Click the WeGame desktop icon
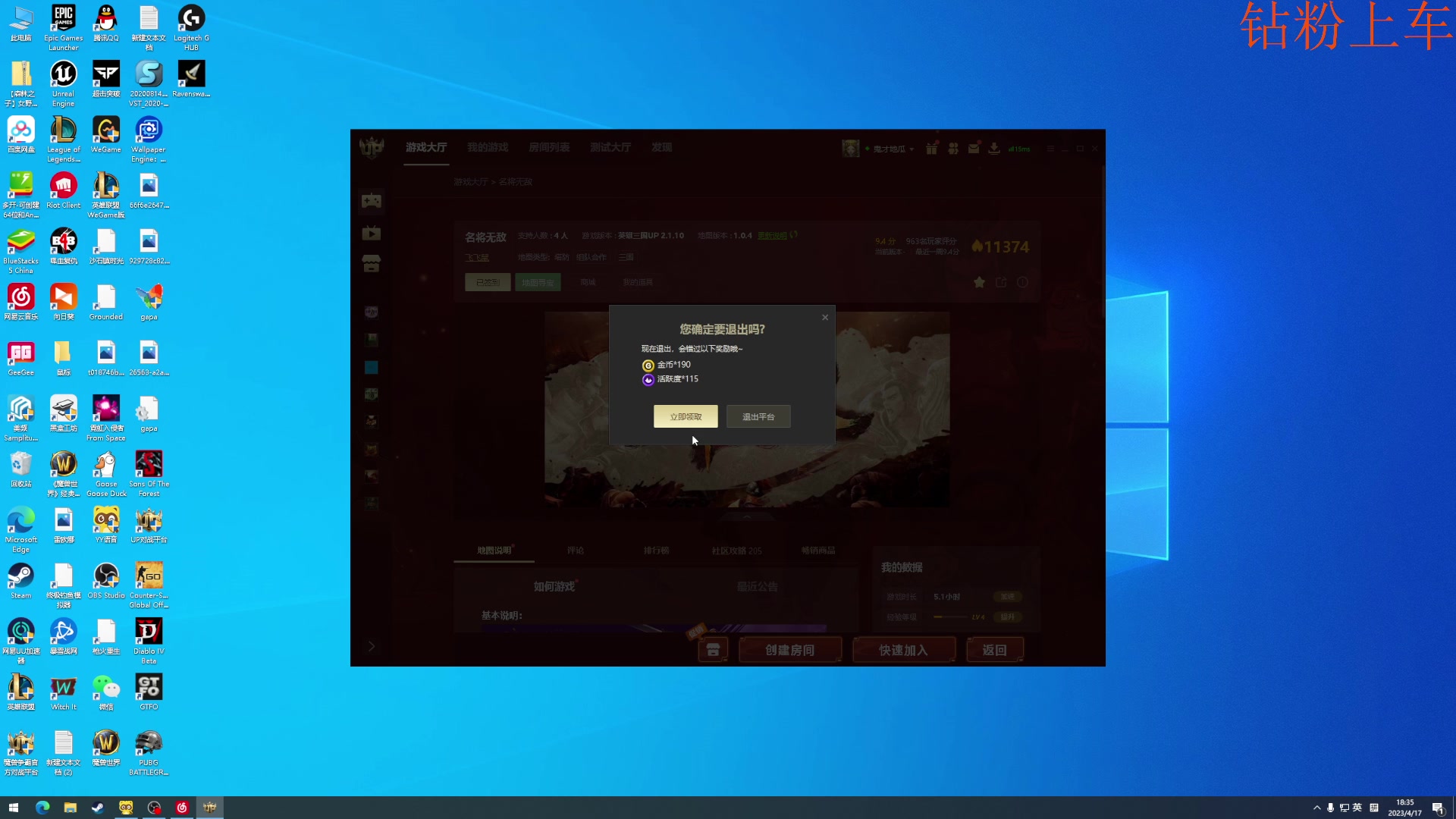The height and width of the screenshot is (819, 1456). [x=106, y=135]
